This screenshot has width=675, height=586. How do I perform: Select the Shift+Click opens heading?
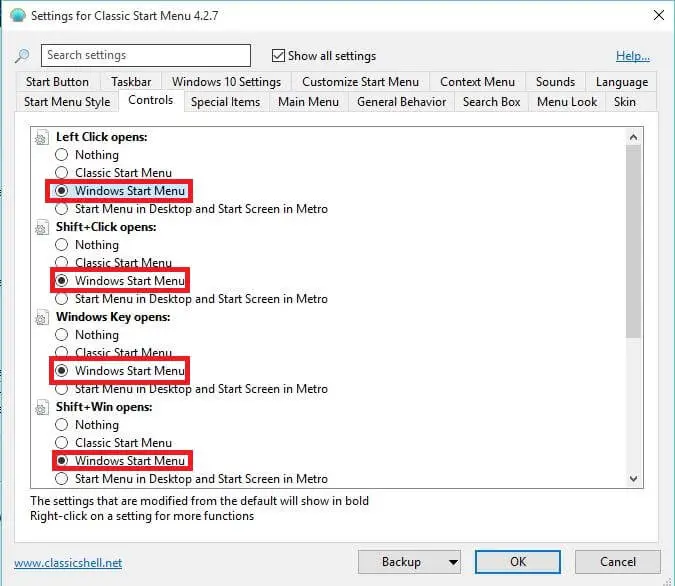click(106, 227)
